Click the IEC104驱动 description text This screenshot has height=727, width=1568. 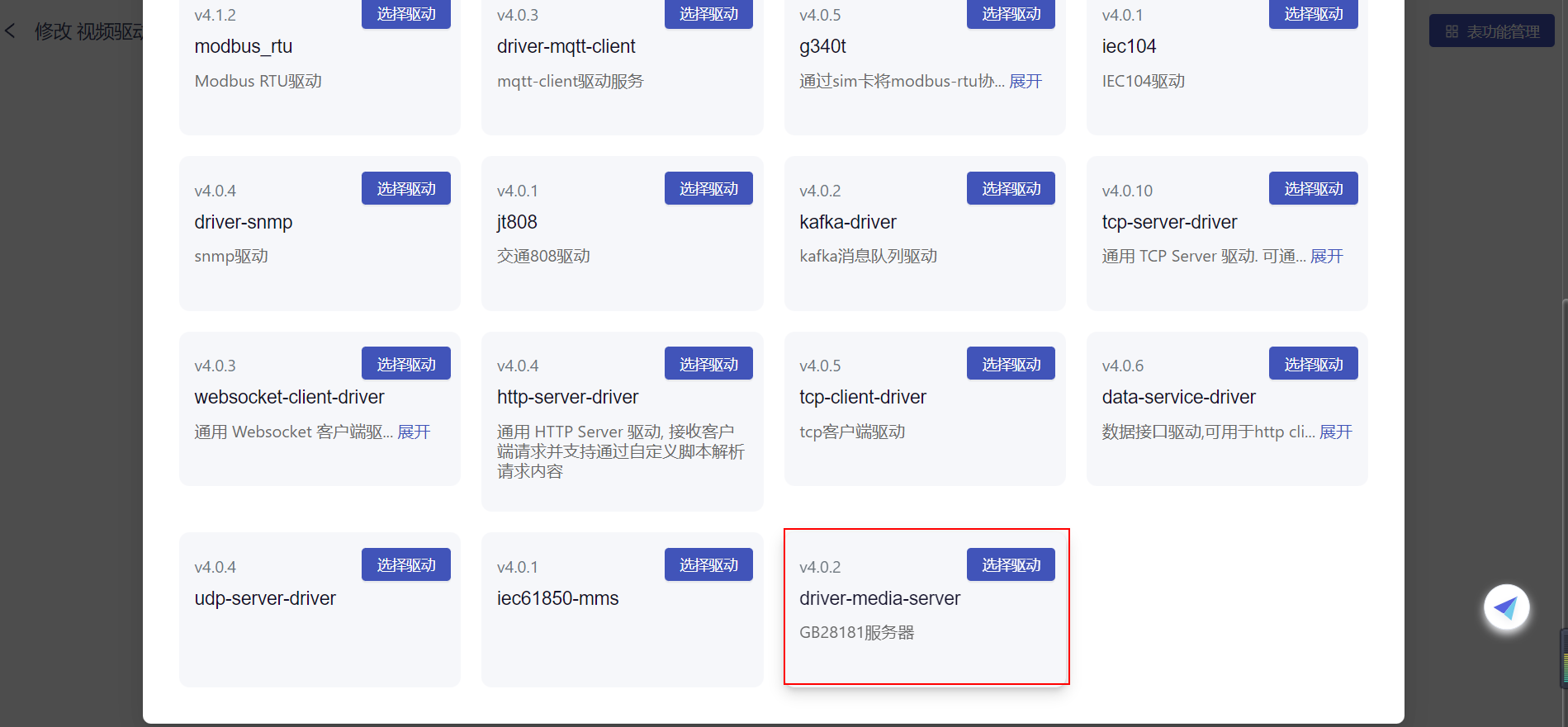tap(1144, 81)
